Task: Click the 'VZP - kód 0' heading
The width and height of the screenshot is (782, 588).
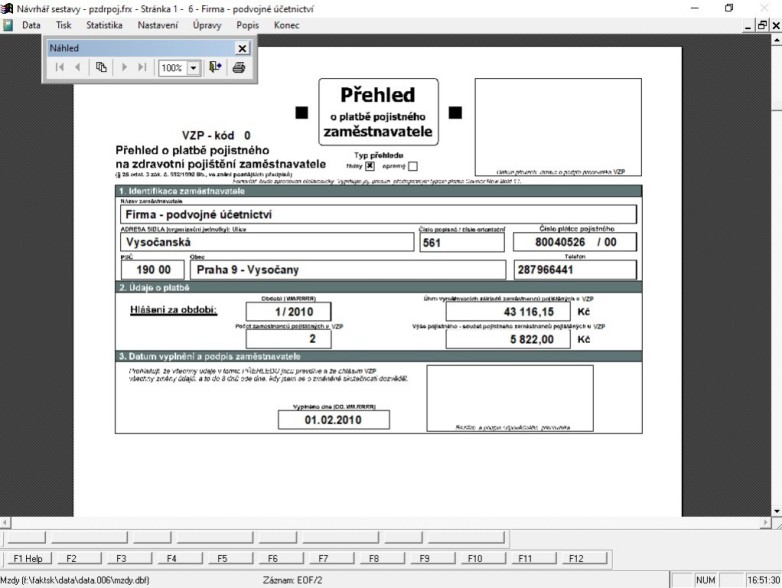Action: coord(216,135)
